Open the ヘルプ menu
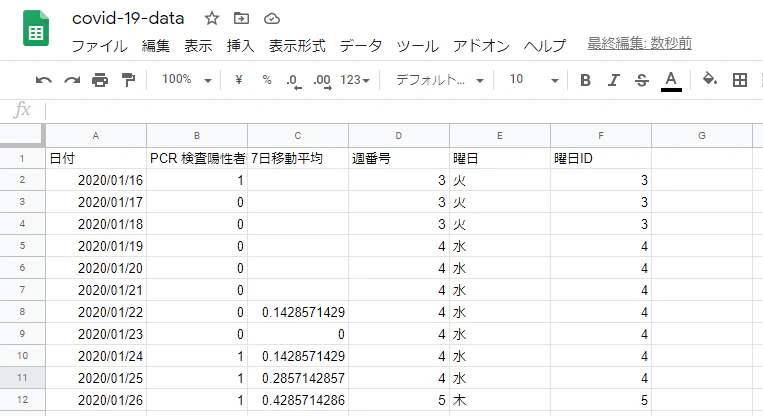This screenshot has width=763, height=416. point(545,46)
